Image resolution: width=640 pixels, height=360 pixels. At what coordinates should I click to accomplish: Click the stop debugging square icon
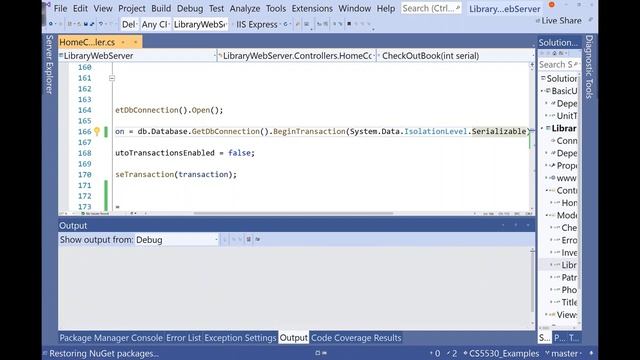(349, 24)
